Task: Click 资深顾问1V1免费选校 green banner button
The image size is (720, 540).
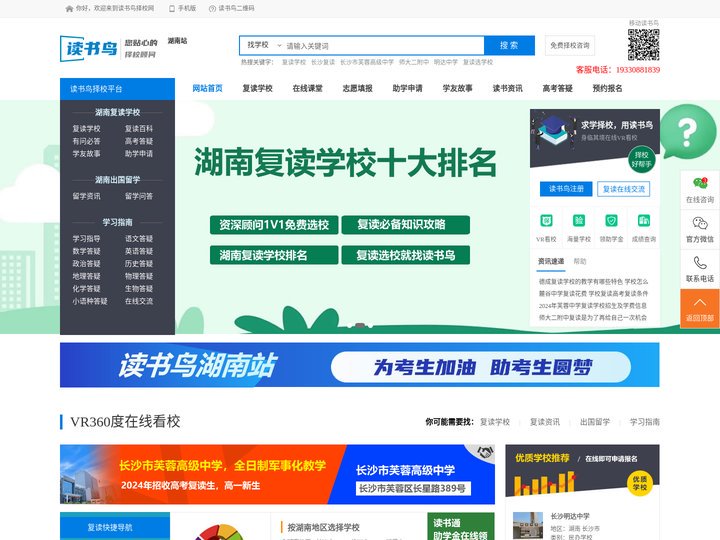Action: (x=274, y=225)
